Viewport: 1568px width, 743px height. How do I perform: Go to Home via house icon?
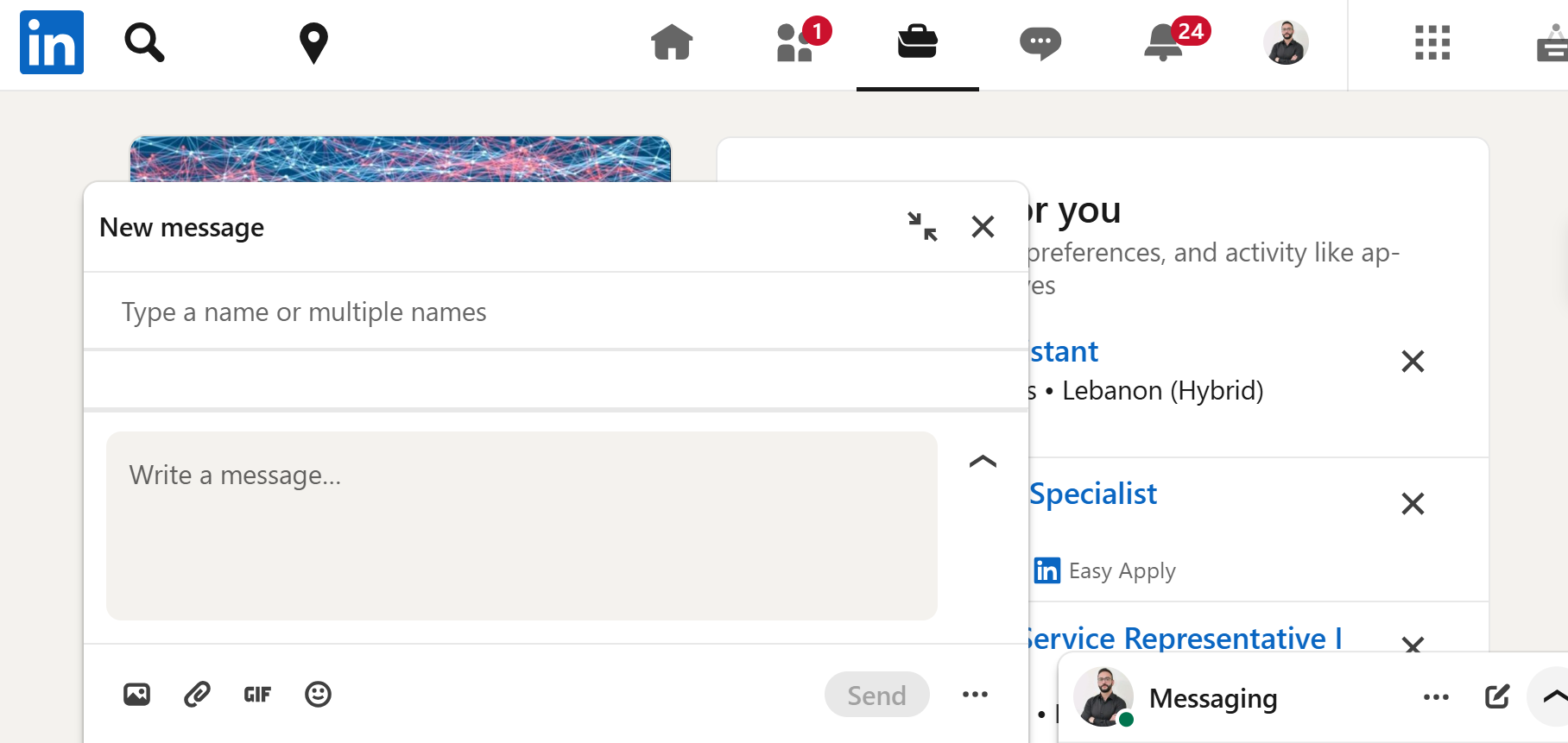tap(672, 42)
